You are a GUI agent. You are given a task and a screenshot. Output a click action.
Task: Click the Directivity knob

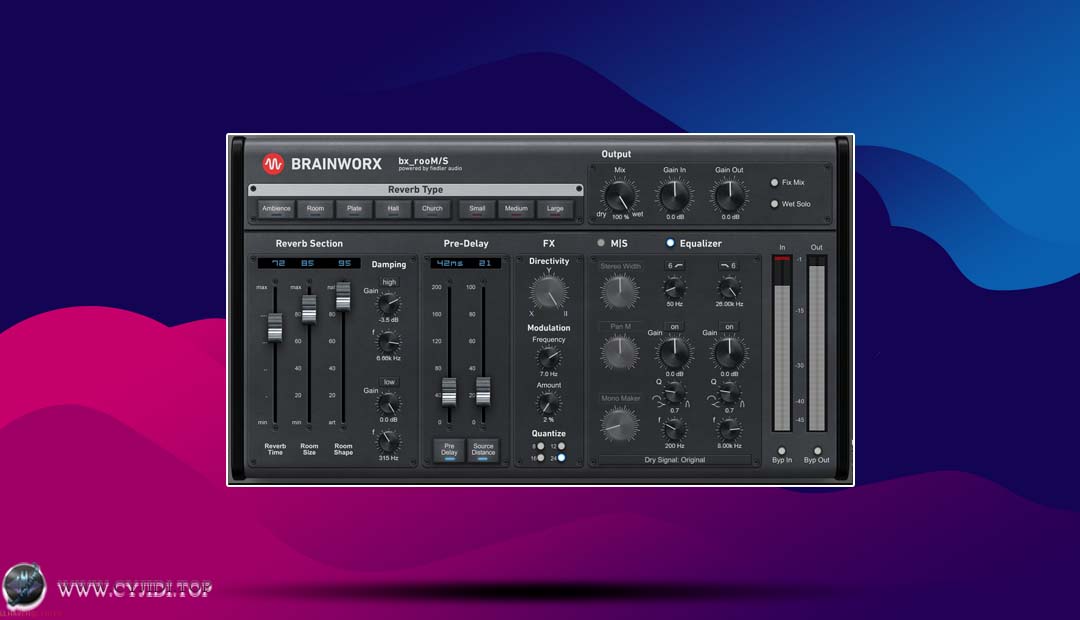549,292
